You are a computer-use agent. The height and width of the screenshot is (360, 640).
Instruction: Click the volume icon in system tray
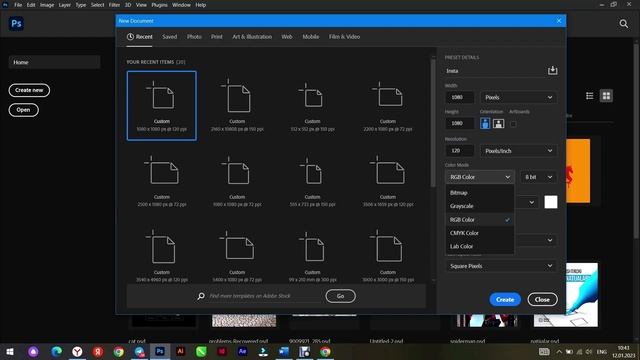(x=589, y=351)
